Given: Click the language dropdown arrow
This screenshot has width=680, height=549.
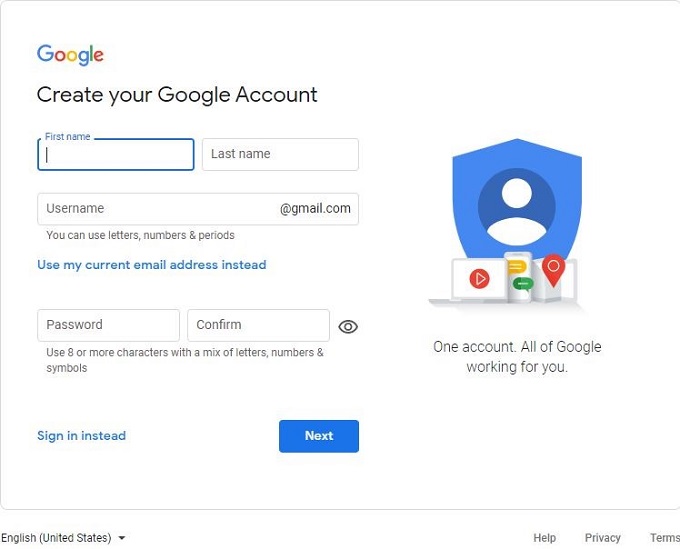Looking at the screenshot, I should coord(122,538).
